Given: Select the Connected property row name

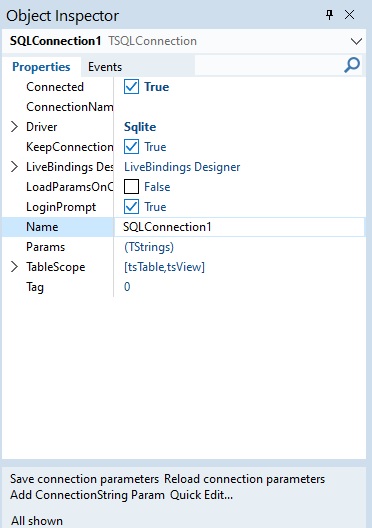Looking at the screenshot, I should (55, 87).
